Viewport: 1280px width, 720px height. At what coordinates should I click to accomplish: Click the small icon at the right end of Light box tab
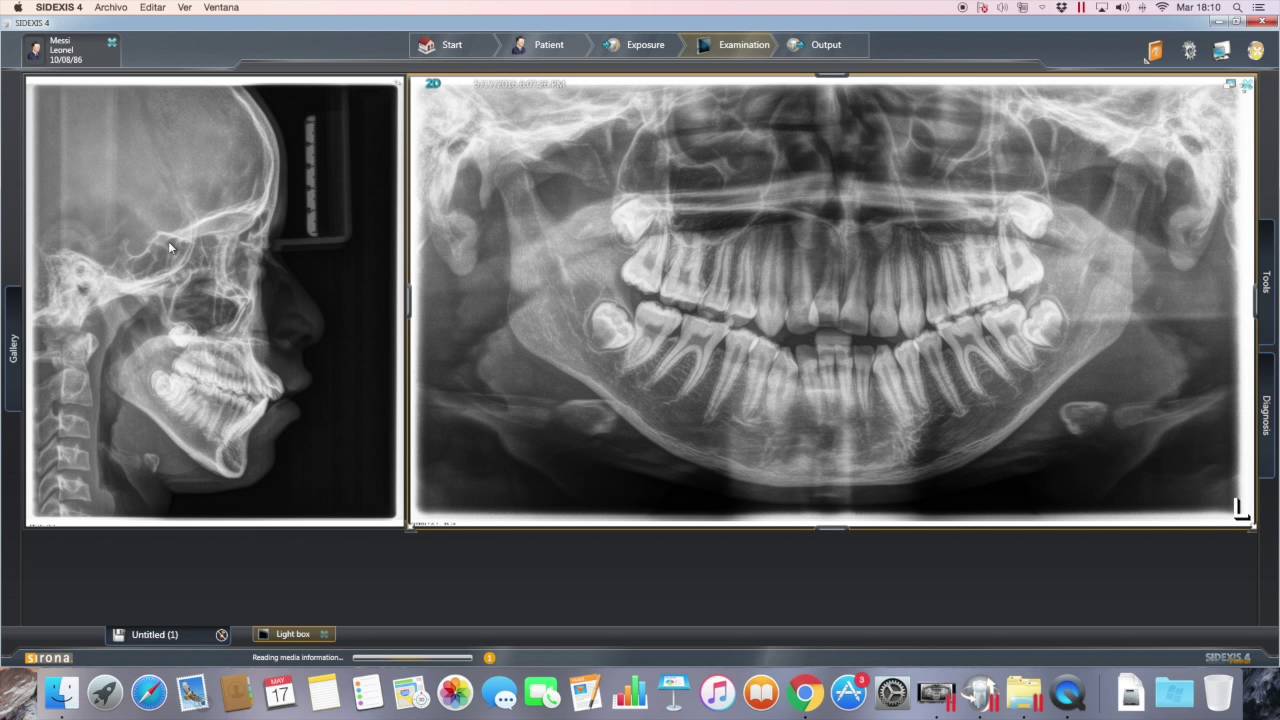click(324, 634)
